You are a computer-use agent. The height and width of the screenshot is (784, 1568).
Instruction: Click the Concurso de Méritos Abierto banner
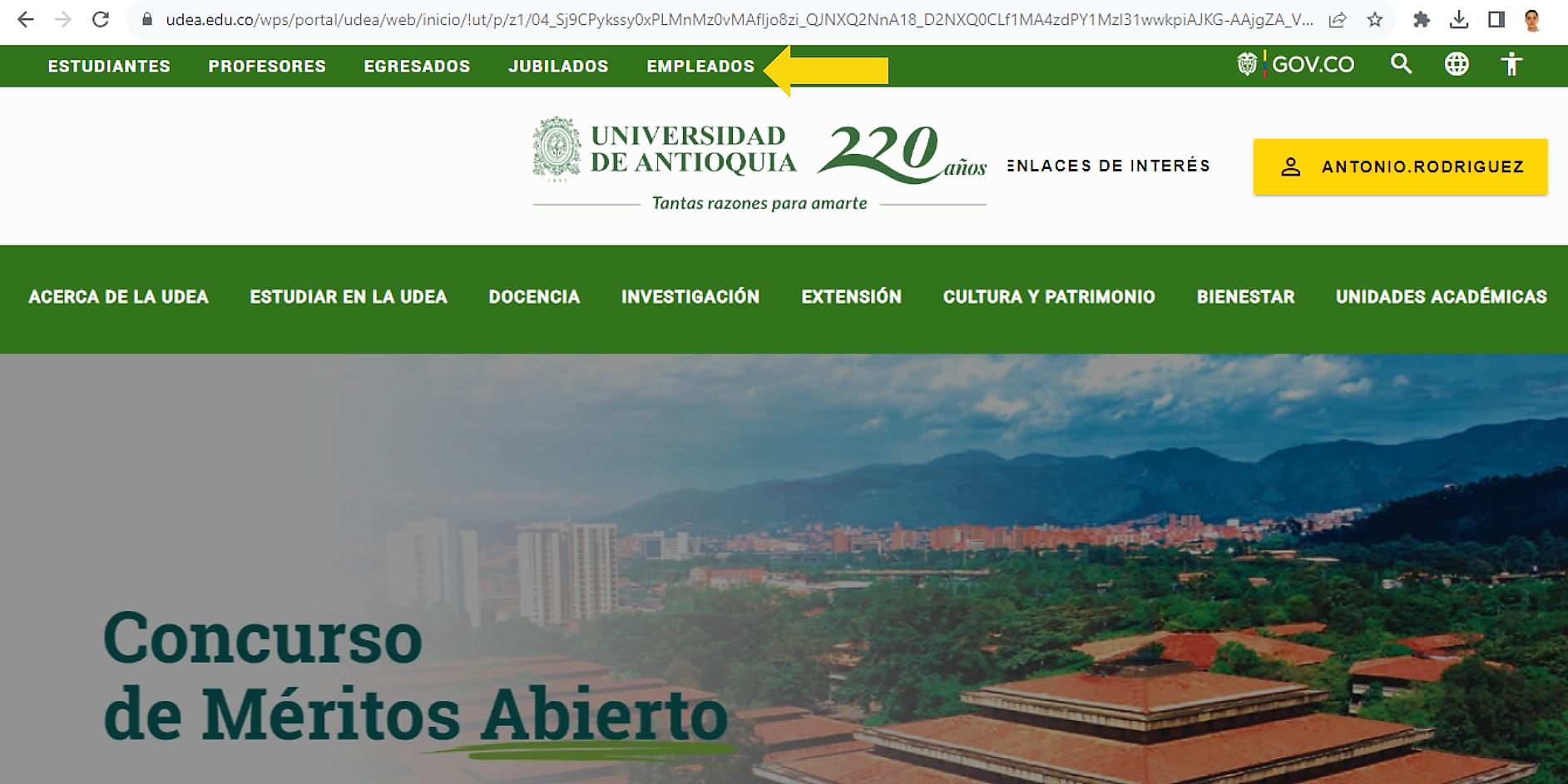[784, 568]
